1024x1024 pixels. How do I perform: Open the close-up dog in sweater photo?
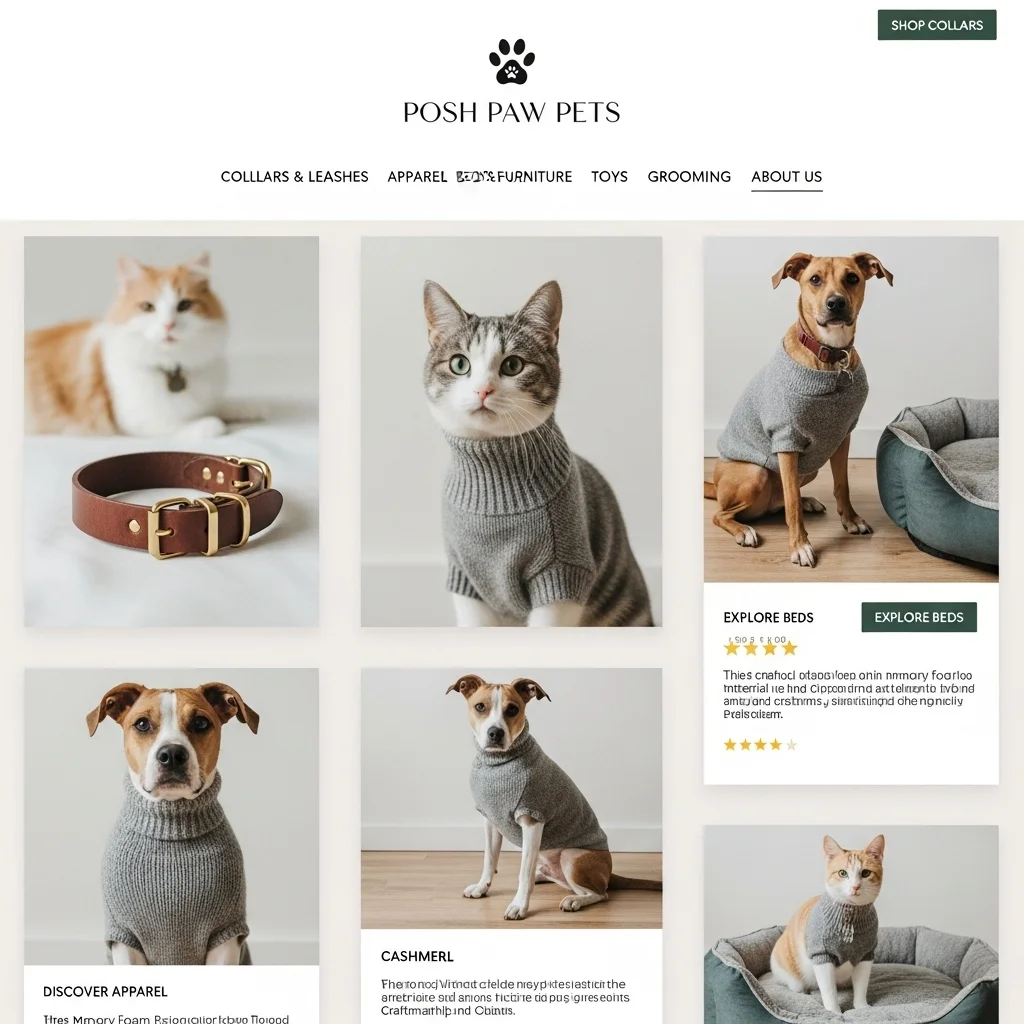click(x=172, y=816)
